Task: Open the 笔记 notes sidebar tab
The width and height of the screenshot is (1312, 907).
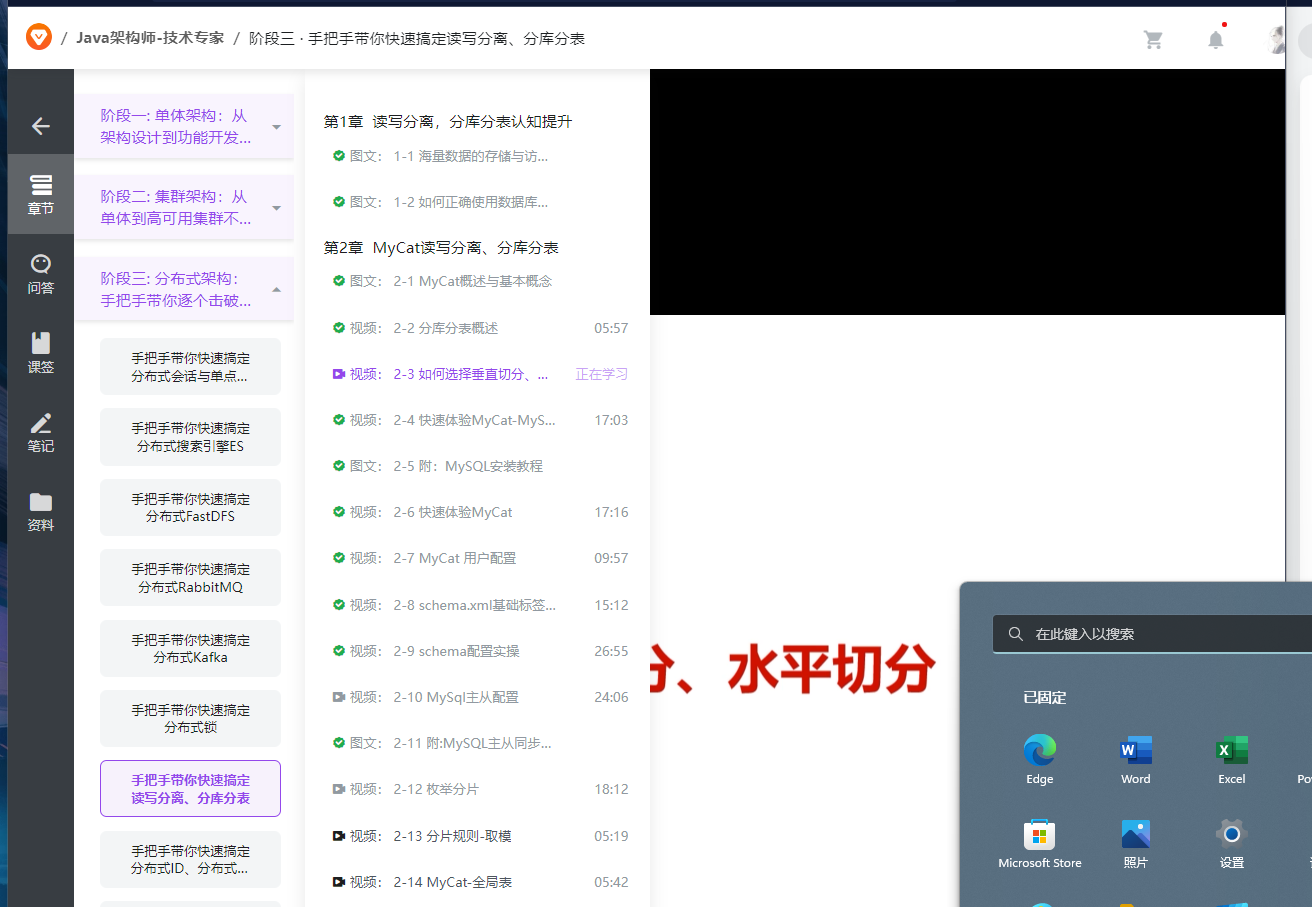Action: (x=41, y=431)
